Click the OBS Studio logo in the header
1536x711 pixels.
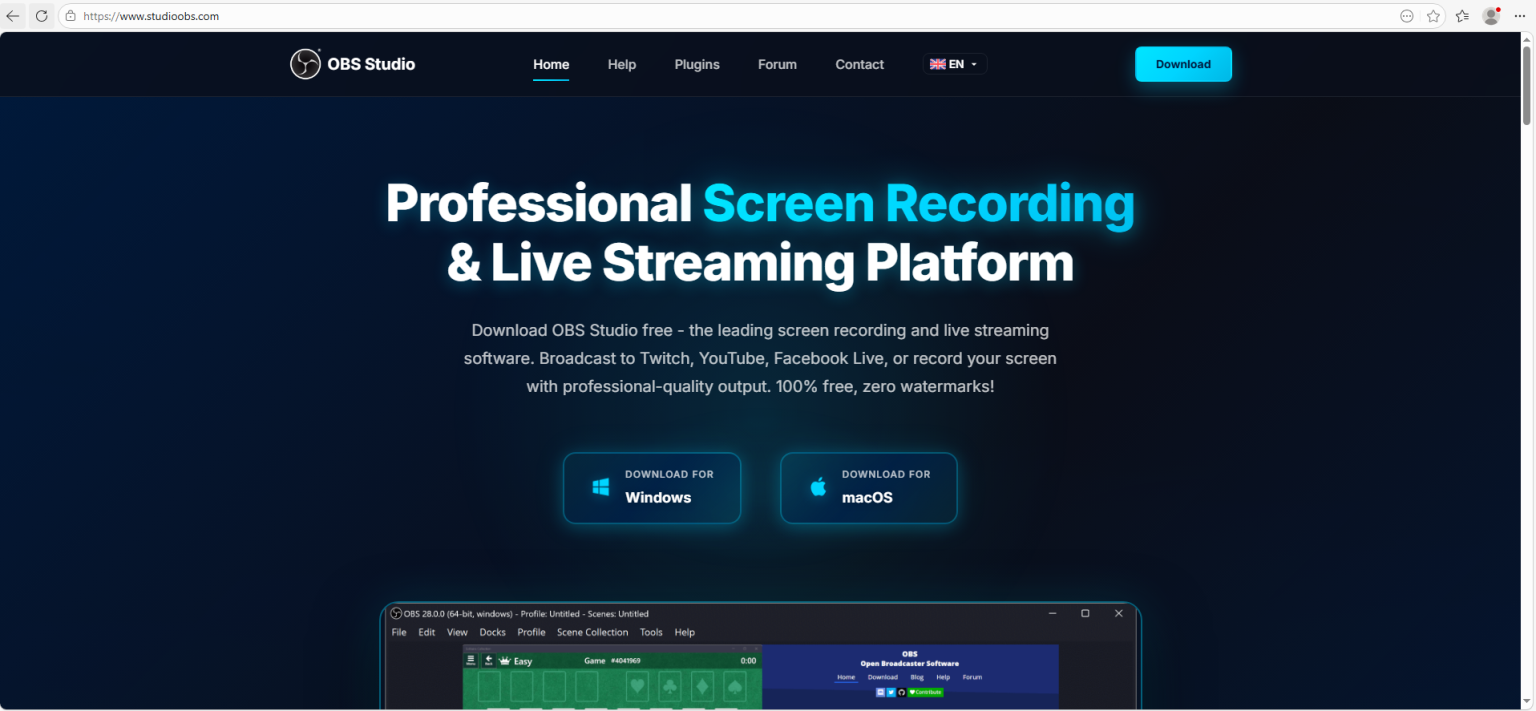(x=352, y=64)
